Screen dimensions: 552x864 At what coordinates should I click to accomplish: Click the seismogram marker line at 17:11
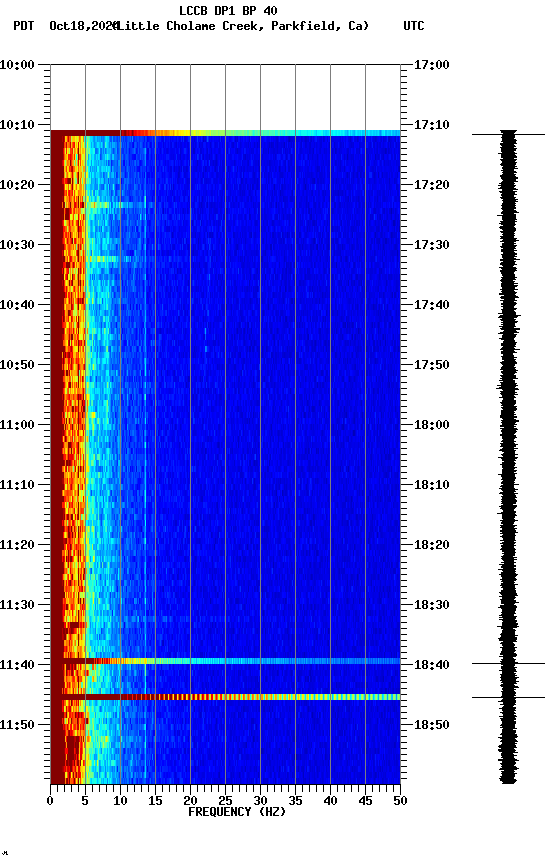[508, 134]
